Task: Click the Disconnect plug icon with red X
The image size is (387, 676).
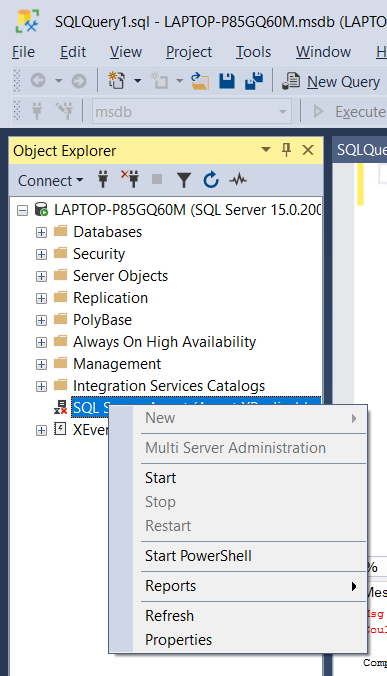Action: pyautogui.click(x=130, y=179)
